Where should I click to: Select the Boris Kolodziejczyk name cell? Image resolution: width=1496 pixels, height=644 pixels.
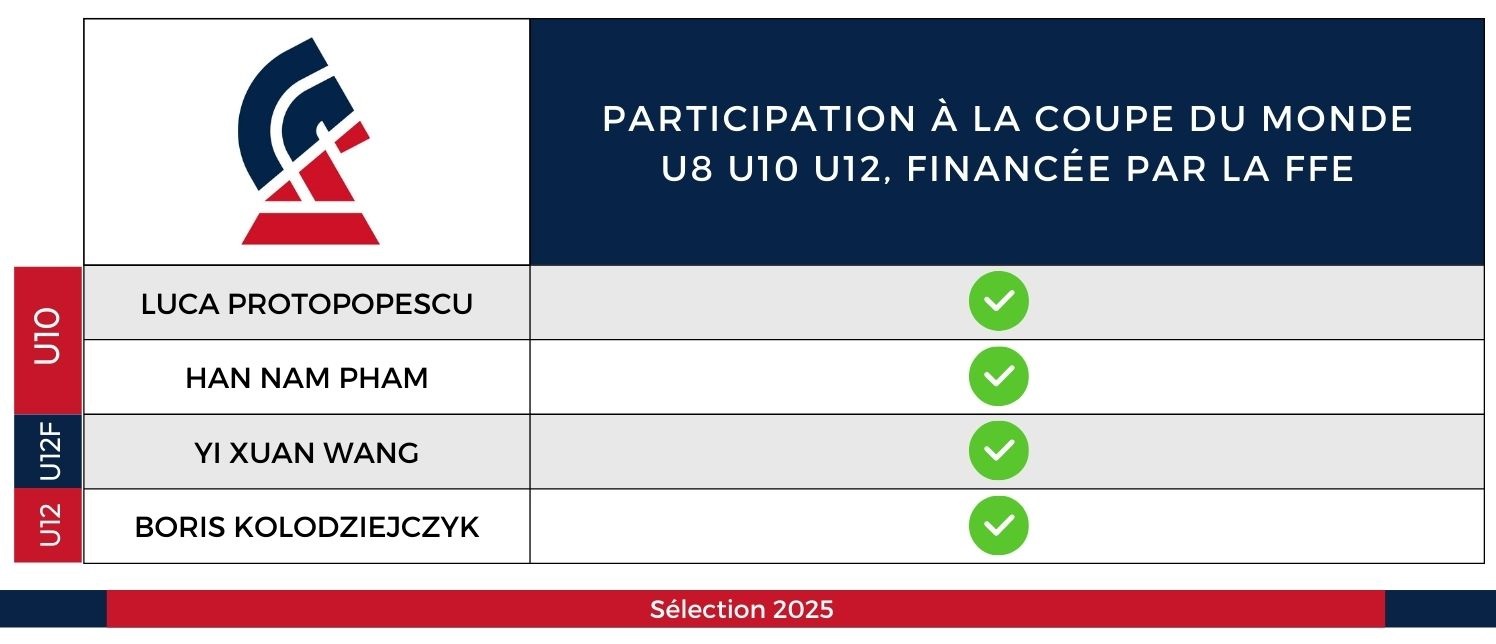306,527
